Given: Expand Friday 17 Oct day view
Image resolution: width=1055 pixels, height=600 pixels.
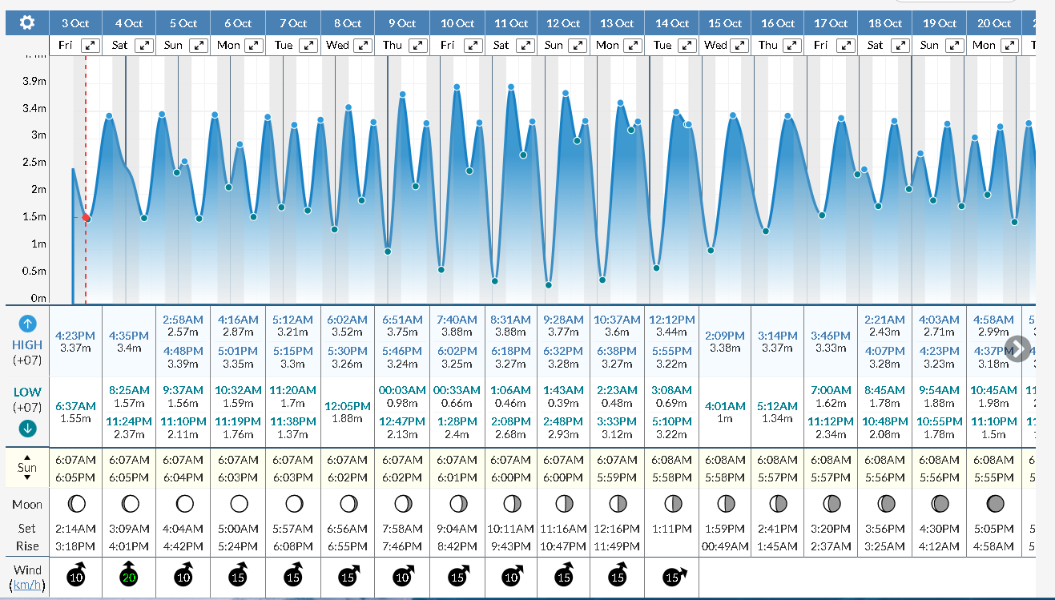Looking at the screenshot, I should pos(845,46).
